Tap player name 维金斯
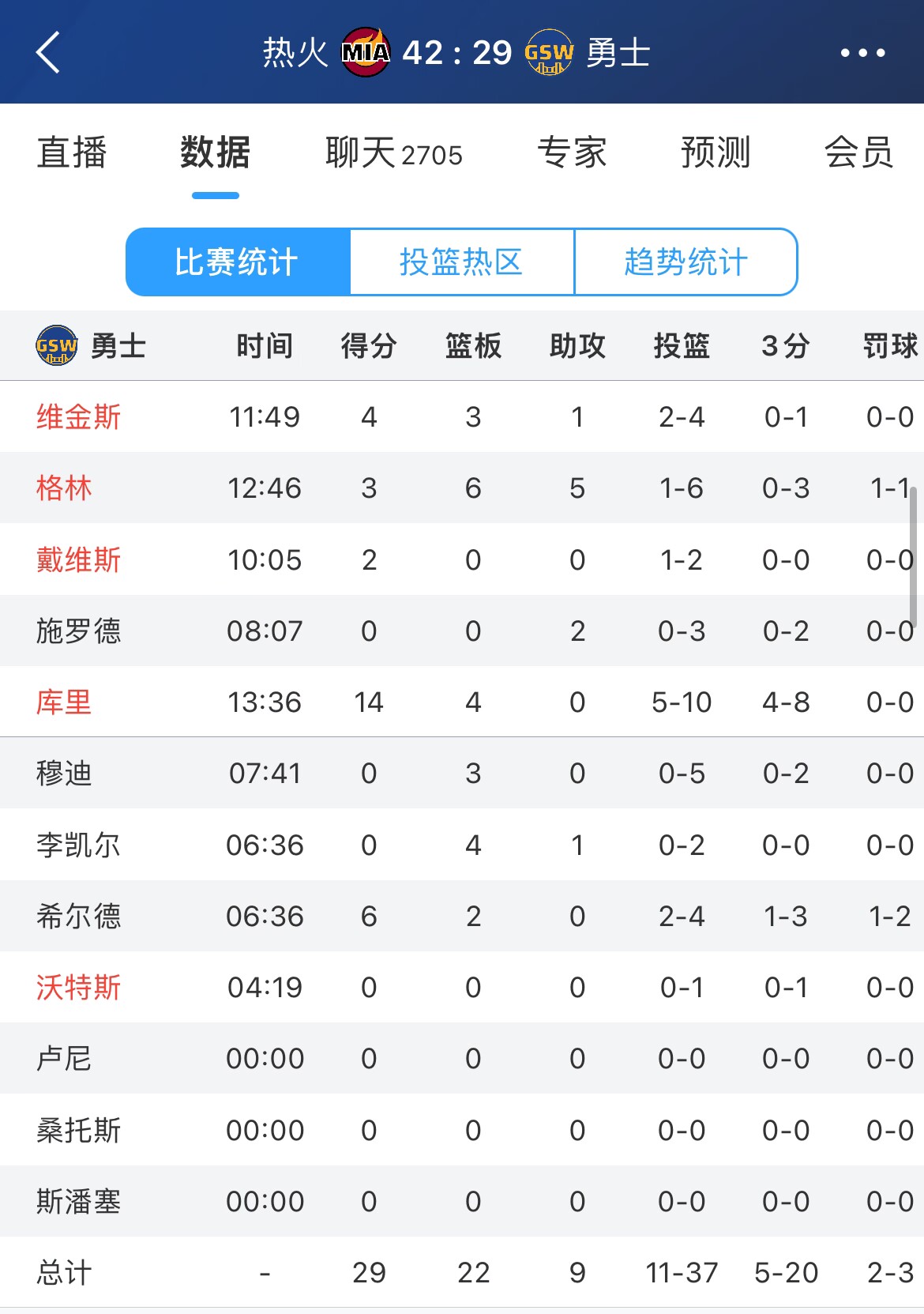Screen dimensions: 924x1314 click(x=78, y=416)
